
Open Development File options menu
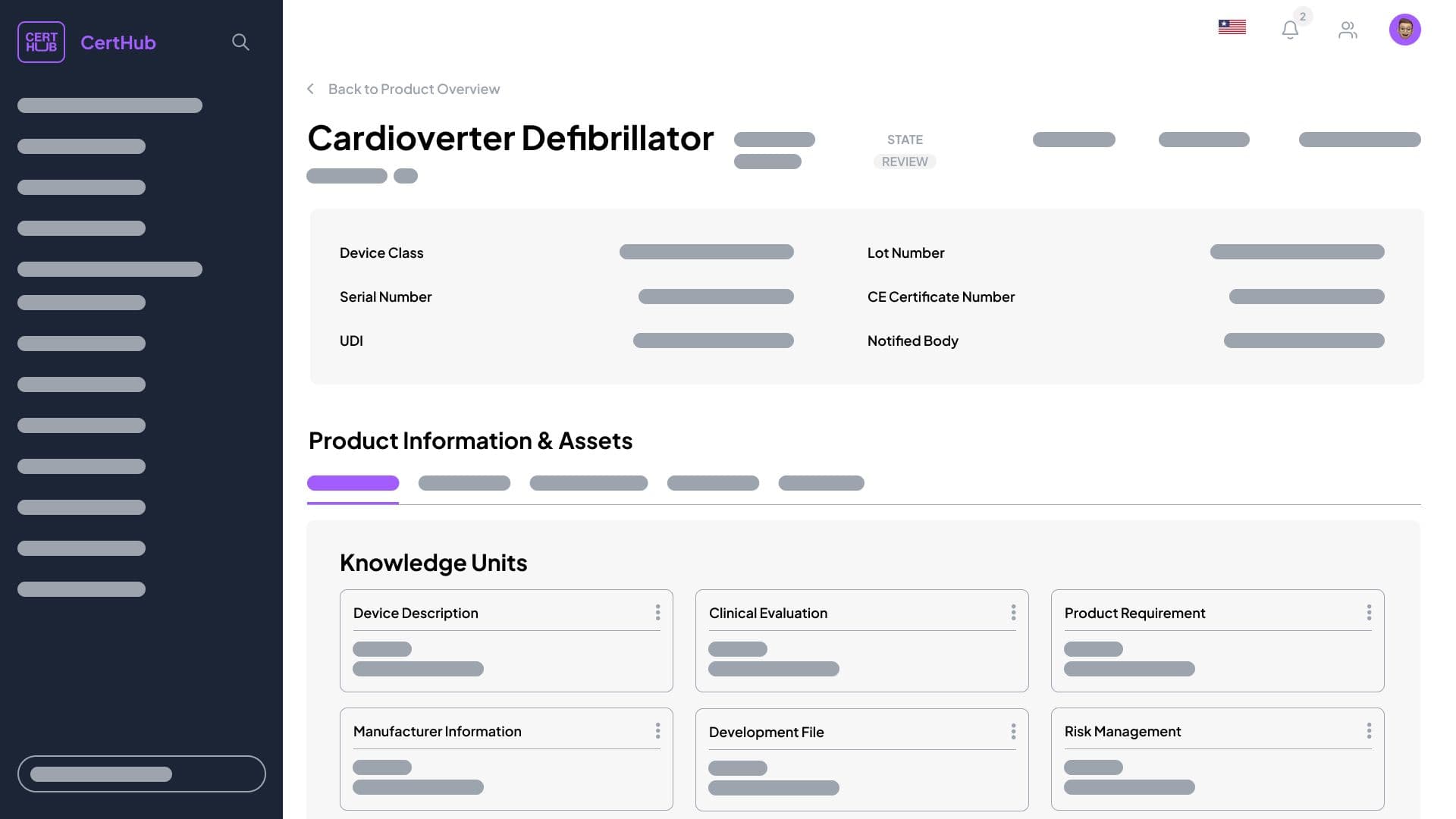pyautogui.click(x=1013, y=731)
